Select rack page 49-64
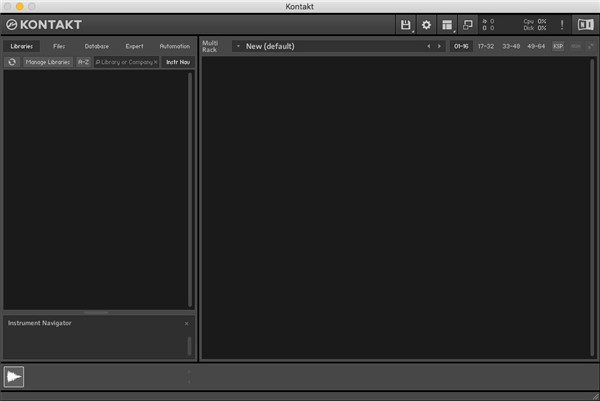Viewport: 600px width, 401px height. tap(536, 46)
